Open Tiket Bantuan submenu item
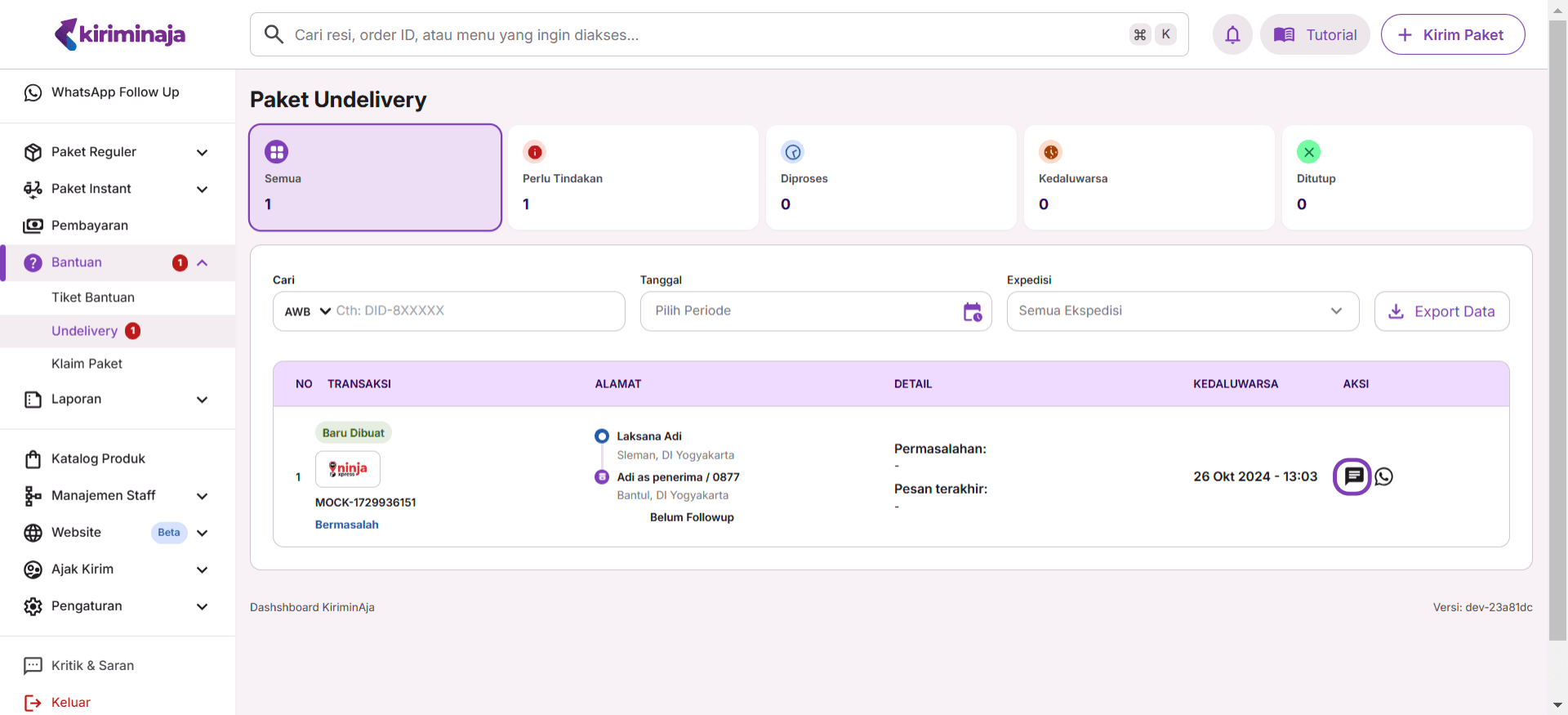 [93, 297]
